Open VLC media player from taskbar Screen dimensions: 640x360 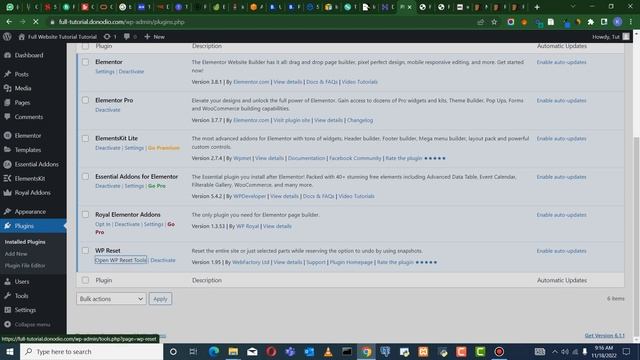point(328,351)
